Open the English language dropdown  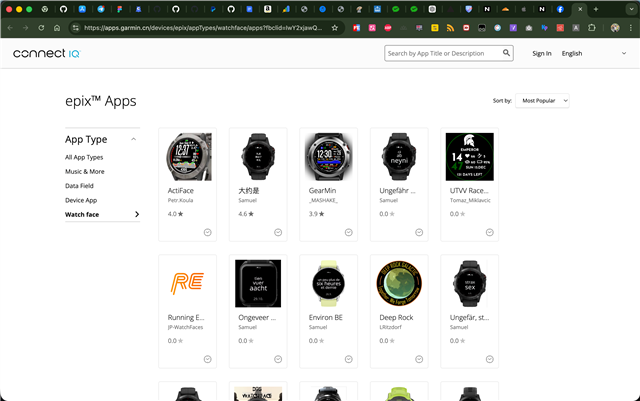(x=592, y=53)
